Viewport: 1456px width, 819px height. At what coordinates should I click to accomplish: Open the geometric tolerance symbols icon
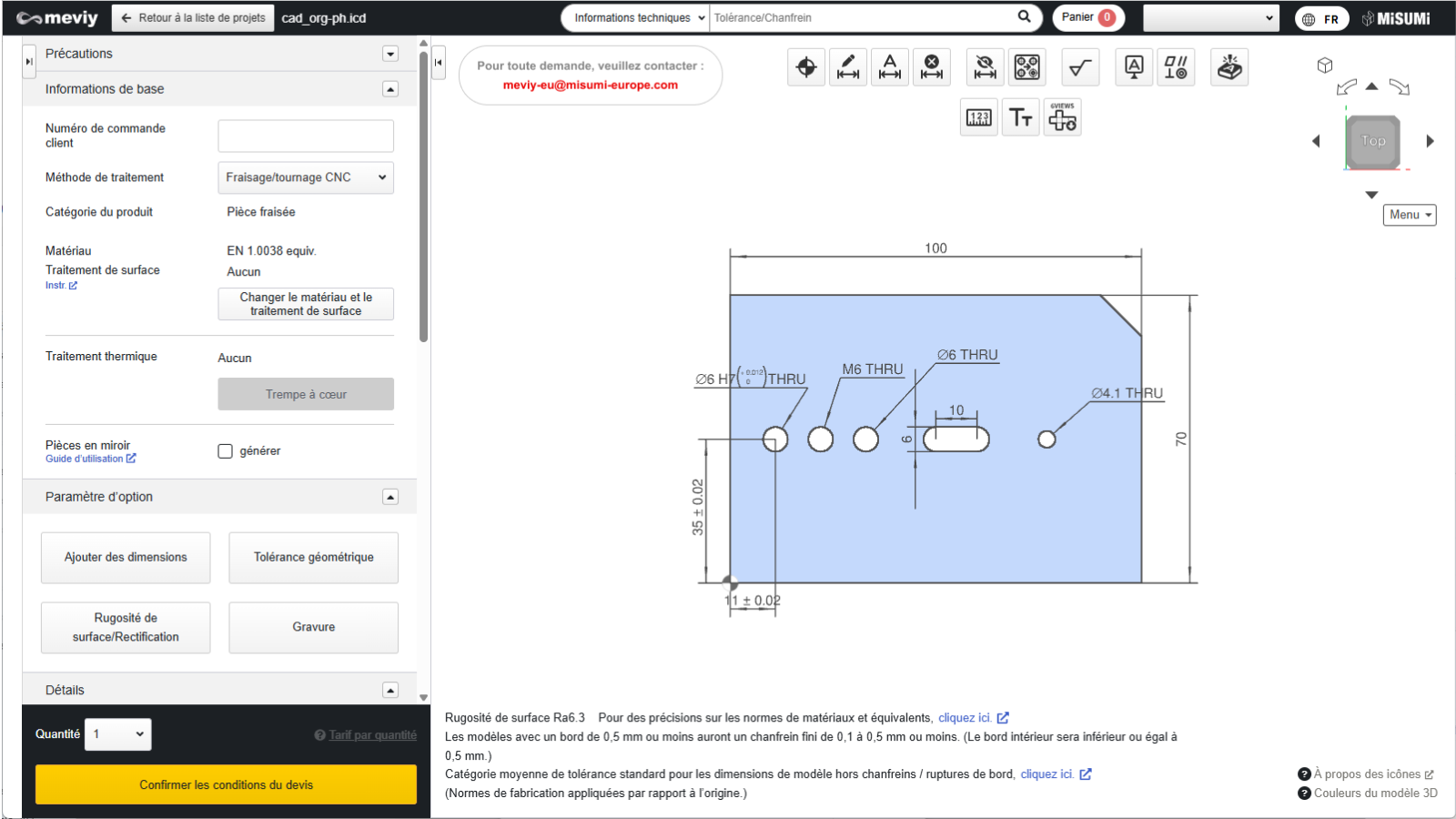pyautogui.click(x=1176, y=67)
